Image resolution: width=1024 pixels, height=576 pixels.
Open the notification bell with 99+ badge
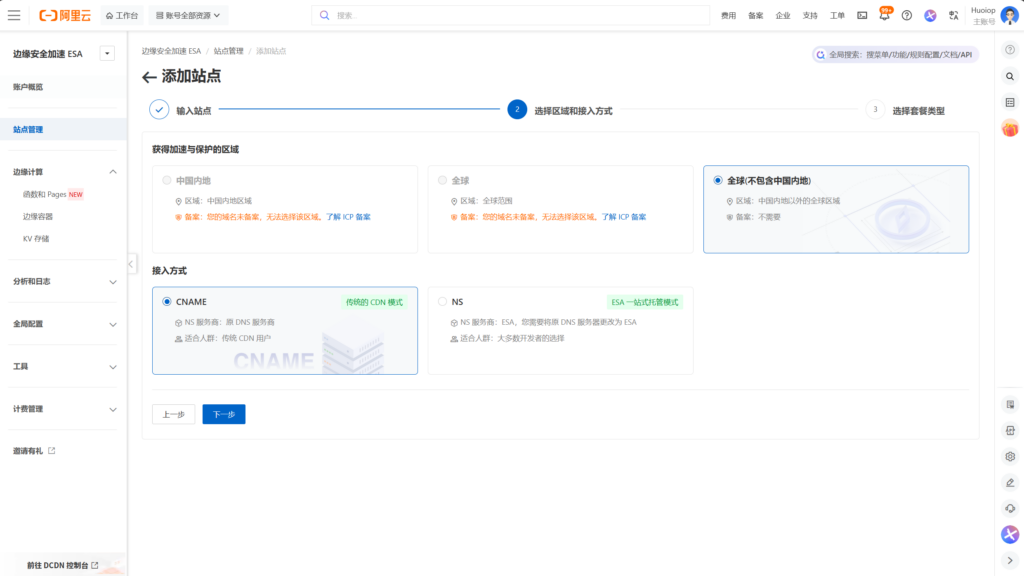click(x=885, y=15)
